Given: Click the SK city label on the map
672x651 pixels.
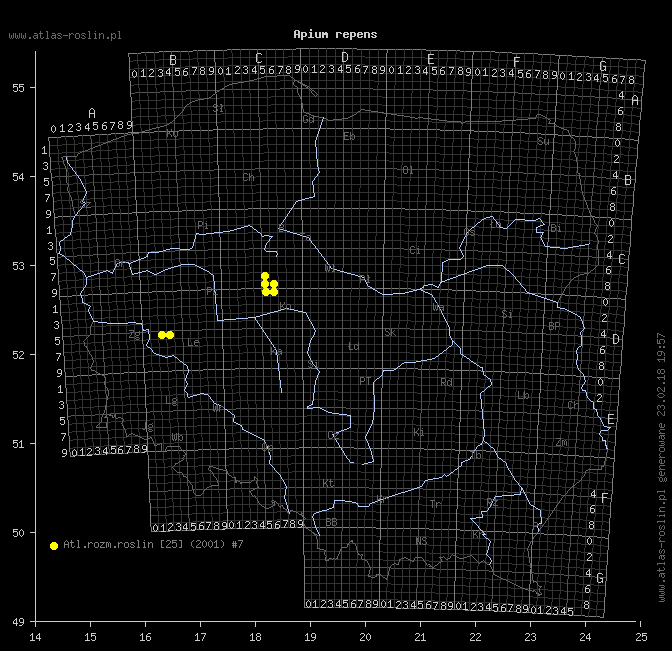Looking at the screenshot, I should (x=390, y=333).
